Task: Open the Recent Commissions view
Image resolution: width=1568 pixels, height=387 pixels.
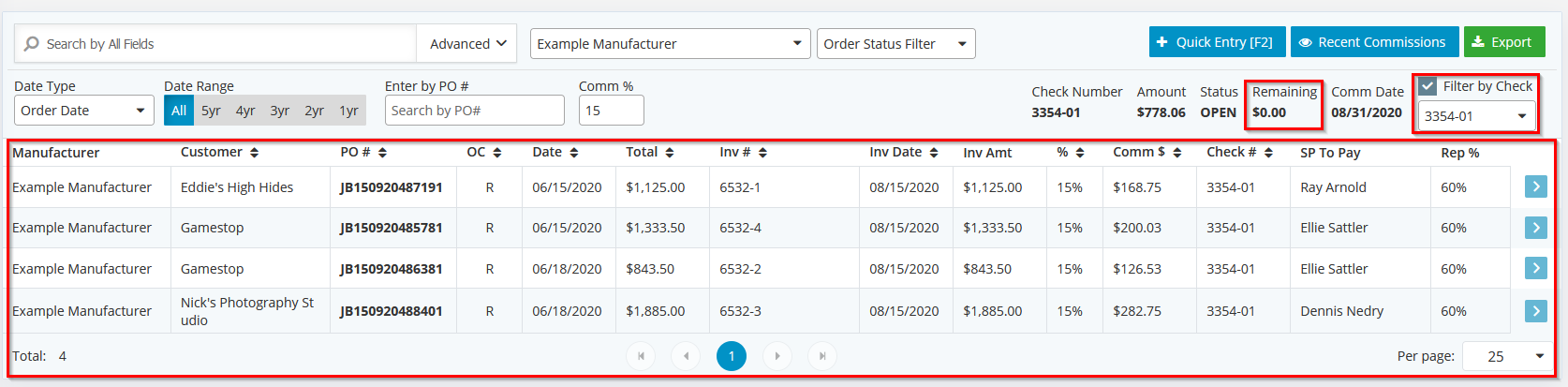Action: 1374,42
